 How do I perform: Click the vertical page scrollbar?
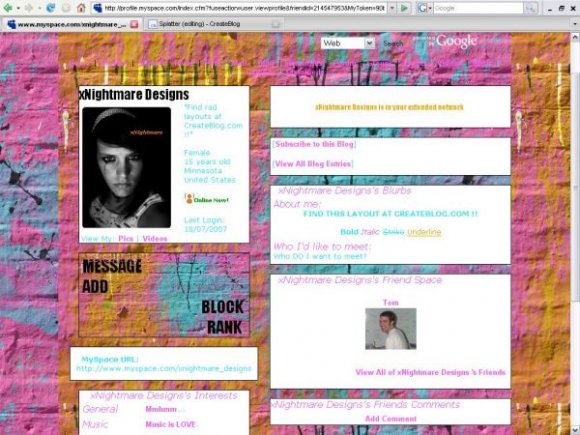tap(575, 234)
